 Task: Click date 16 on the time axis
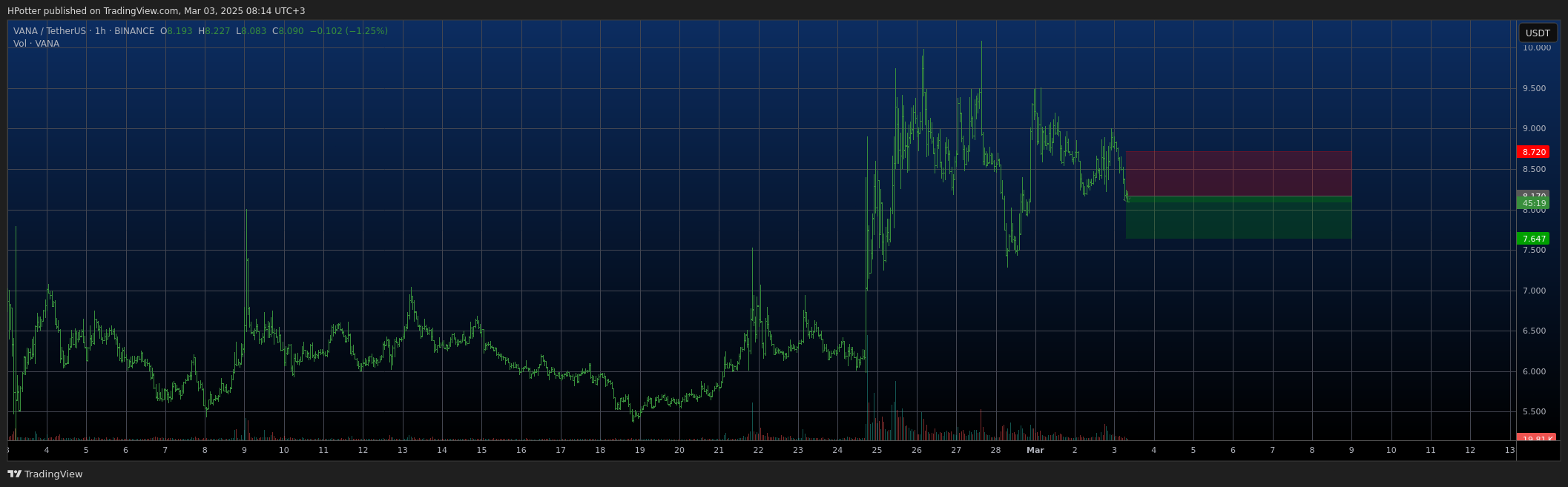tap(521, 450)
